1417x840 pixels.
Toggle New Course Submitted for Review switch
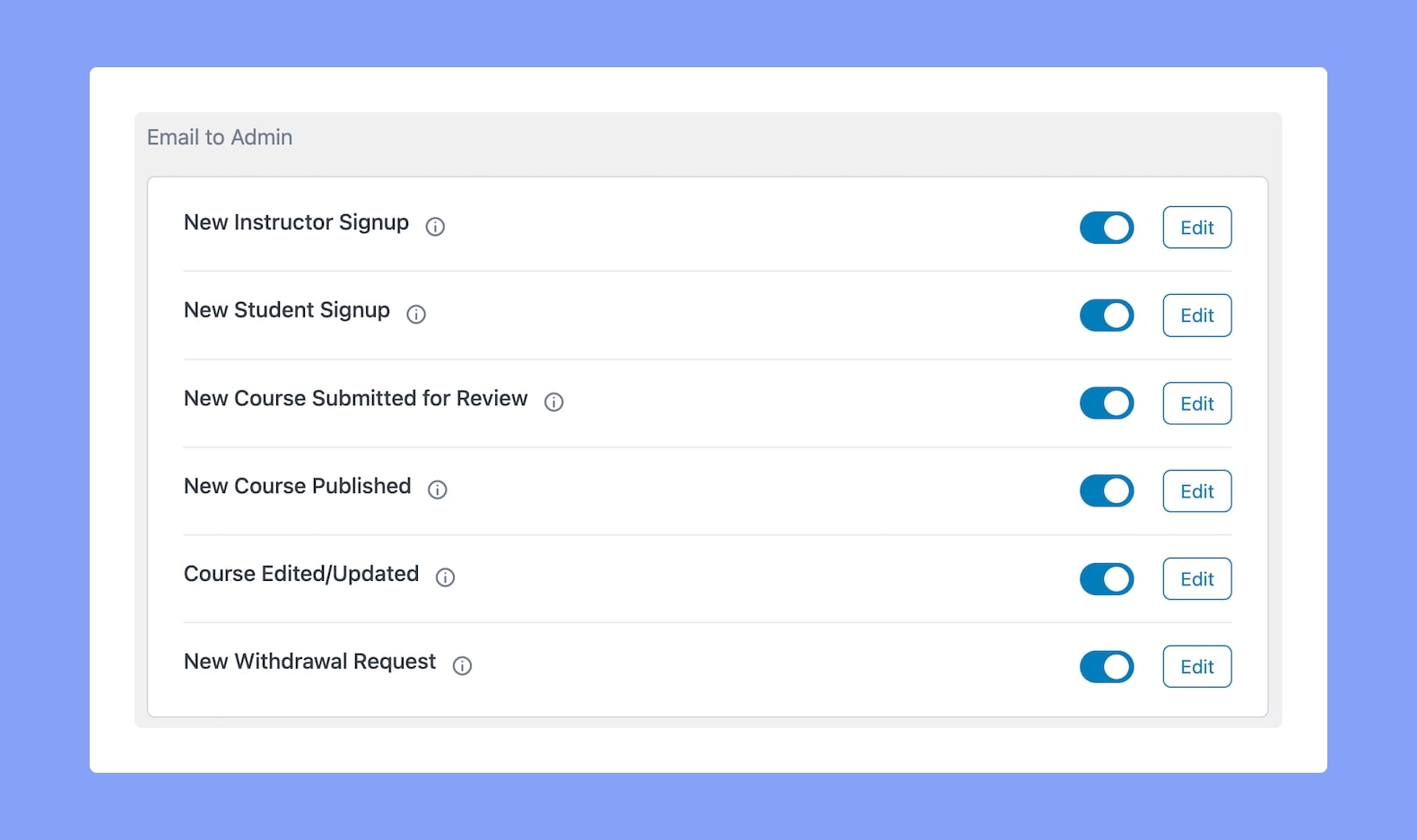pyautogui.click(x=1107, y=403)
